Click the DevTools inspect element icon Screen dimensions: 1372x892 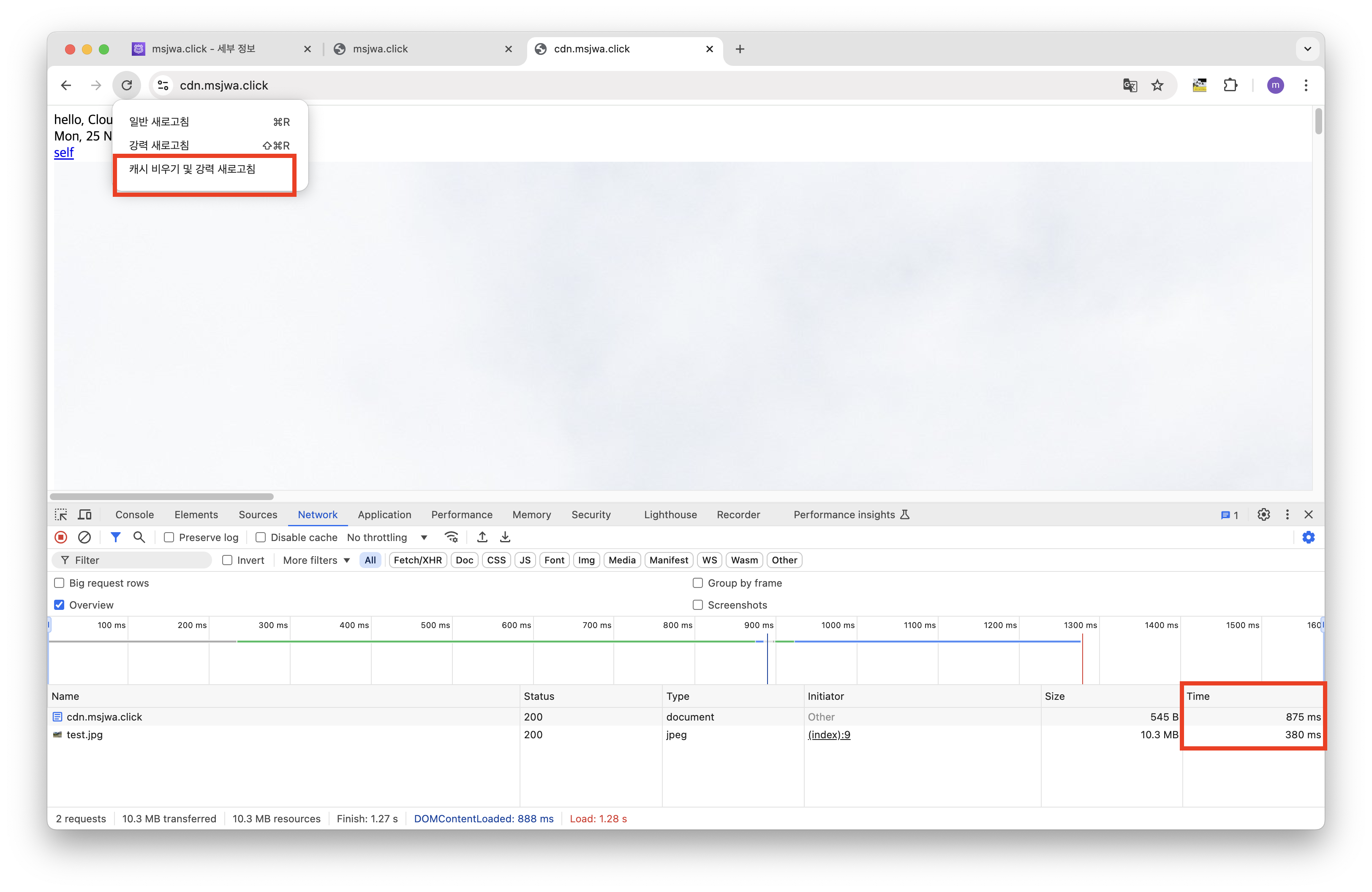pyautogui.click(x=61, y=514)
